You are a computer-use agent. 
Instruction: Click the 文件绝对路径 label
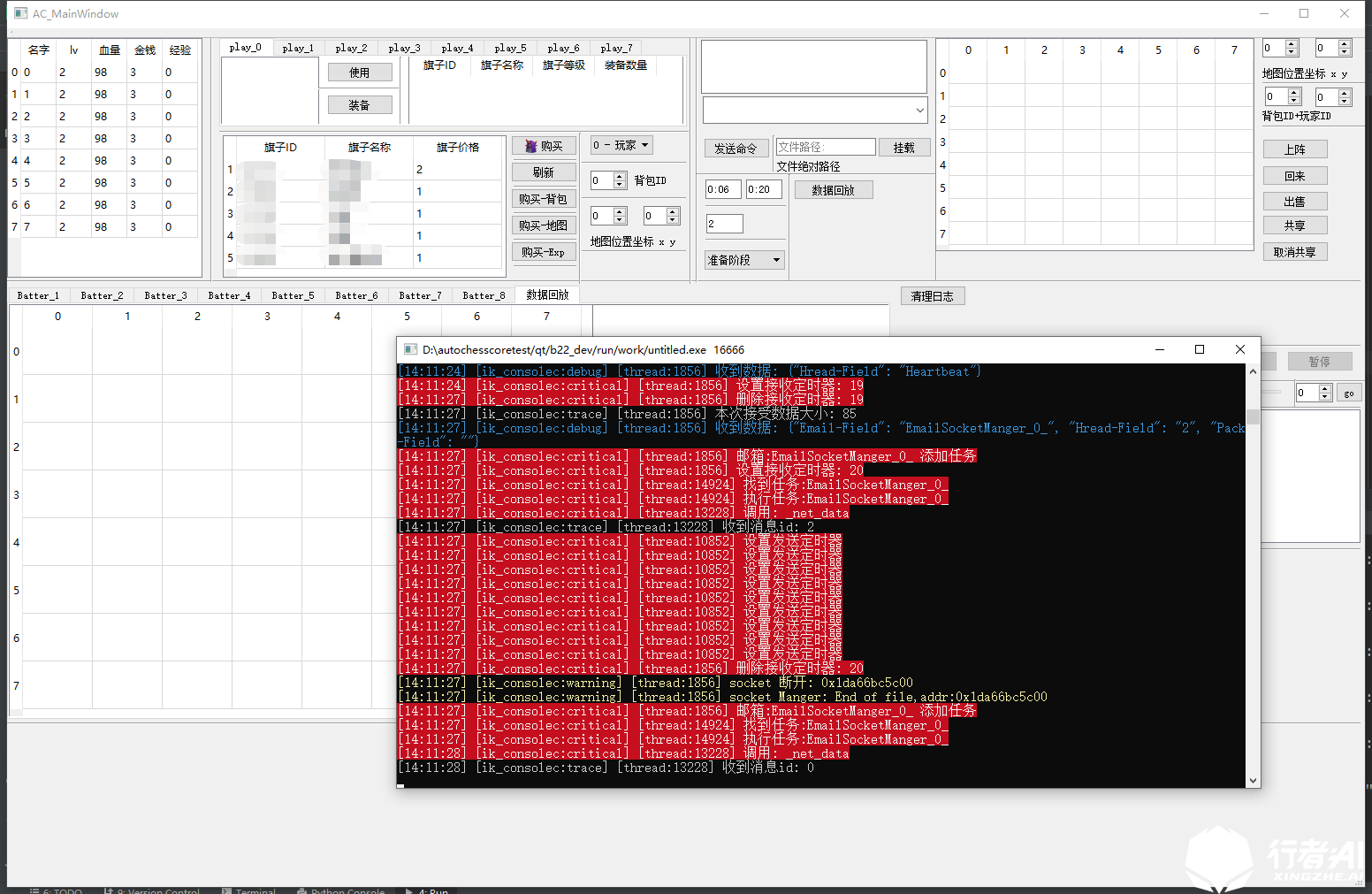point(808,166)
